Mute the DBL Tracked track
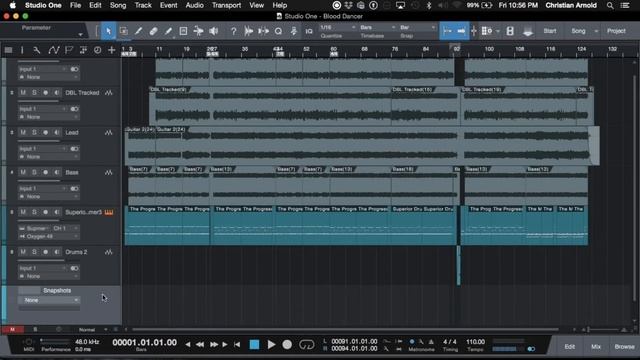 click(x=23, y=93)
